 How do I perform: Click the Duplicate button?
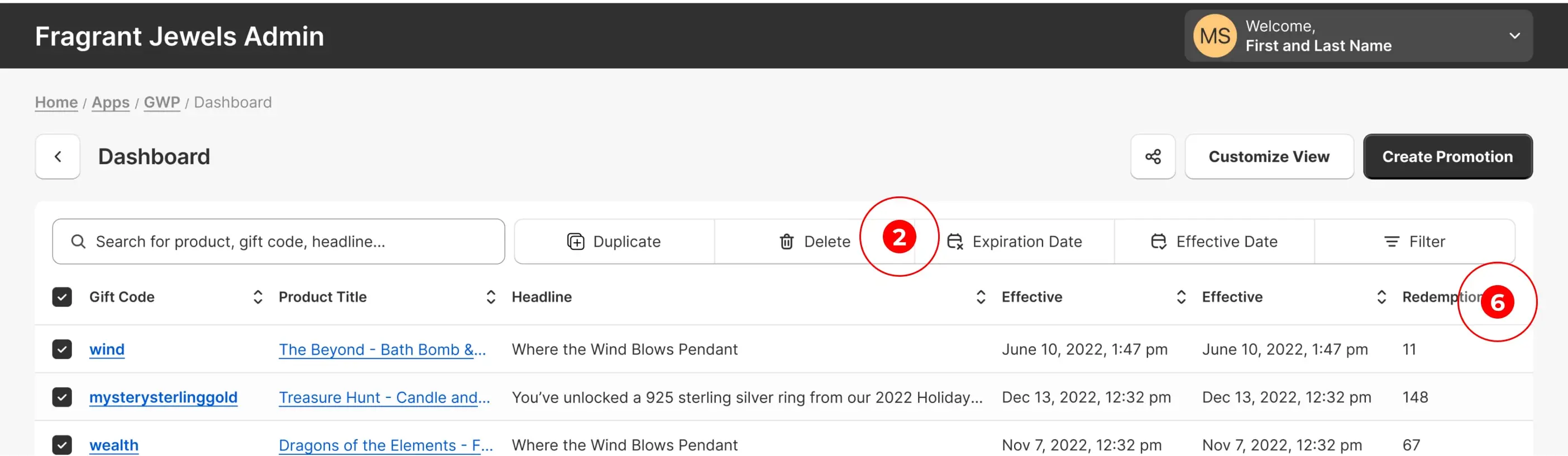[x=614, y=242]
